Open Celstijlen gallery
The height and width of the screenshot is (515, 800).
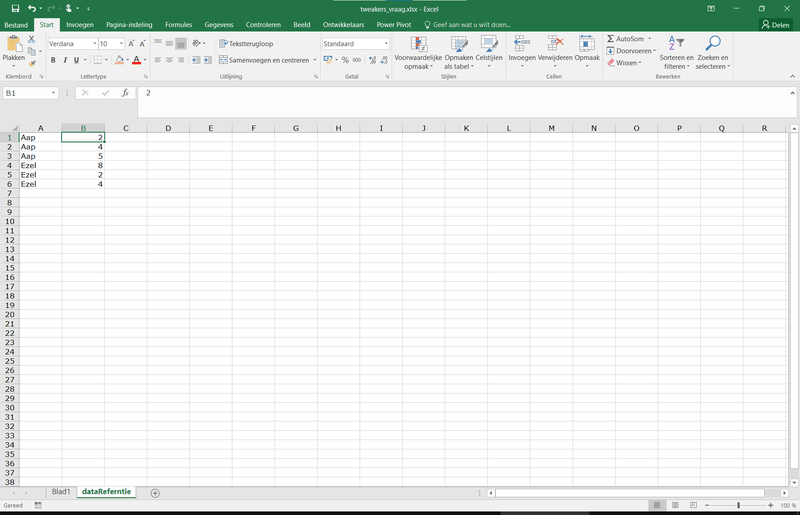point(489,52)
